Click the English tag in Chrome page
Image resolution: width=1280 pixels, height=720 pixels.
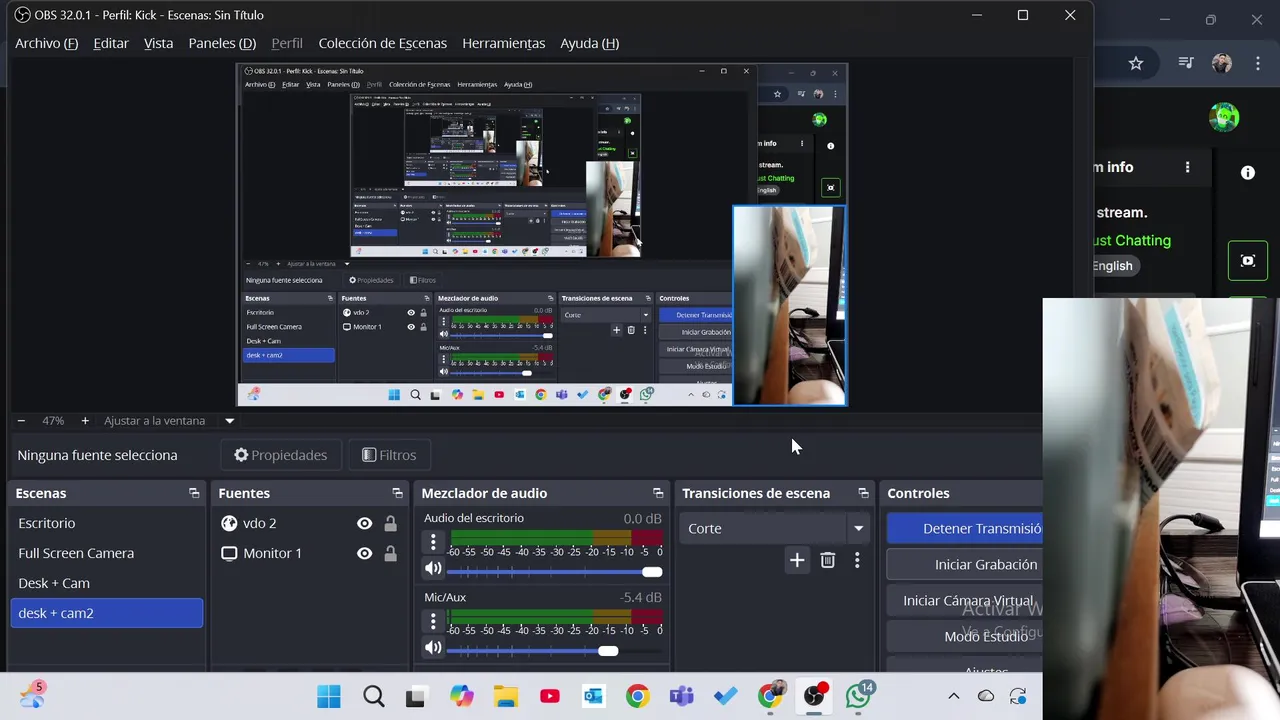(1112, 266)
